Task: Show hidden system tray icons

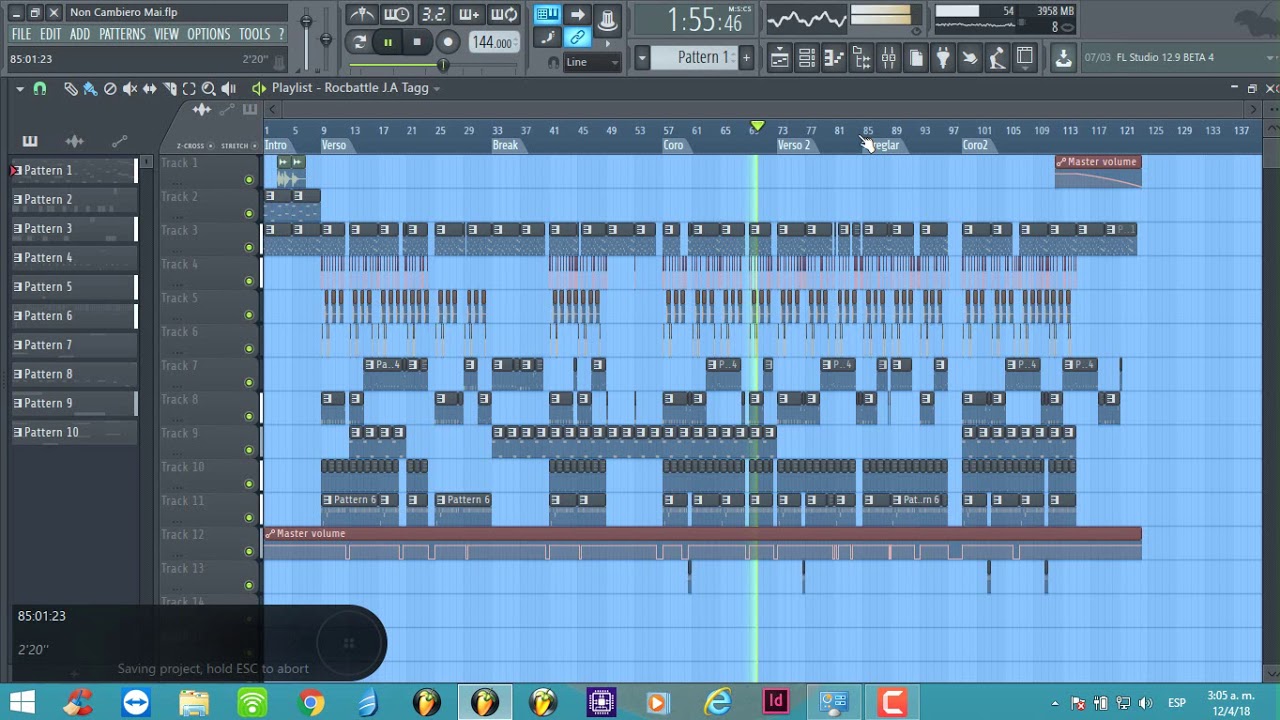Action: tap(1055, 703)
